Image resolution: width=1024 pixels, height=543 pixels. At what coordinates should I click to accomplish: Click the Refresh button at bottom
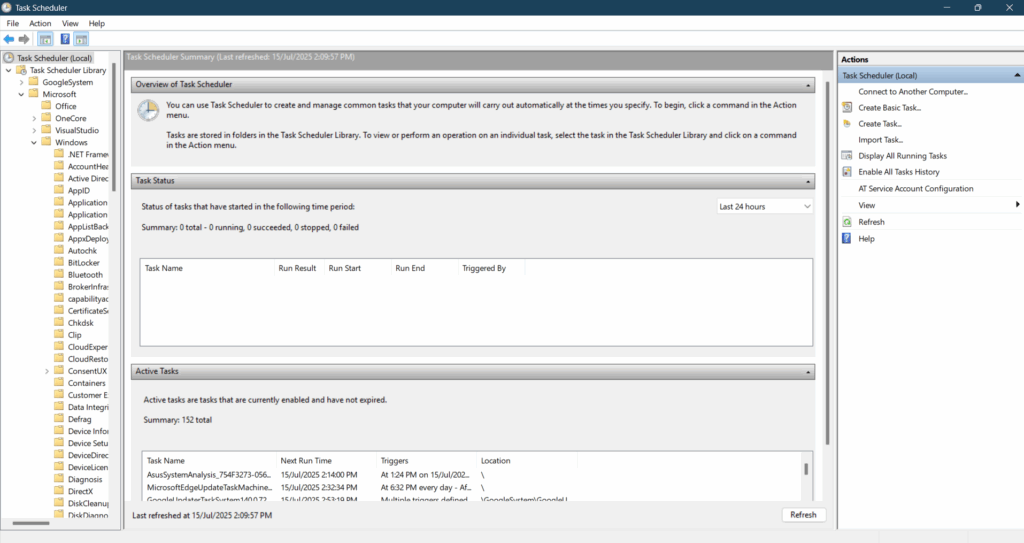803,515
